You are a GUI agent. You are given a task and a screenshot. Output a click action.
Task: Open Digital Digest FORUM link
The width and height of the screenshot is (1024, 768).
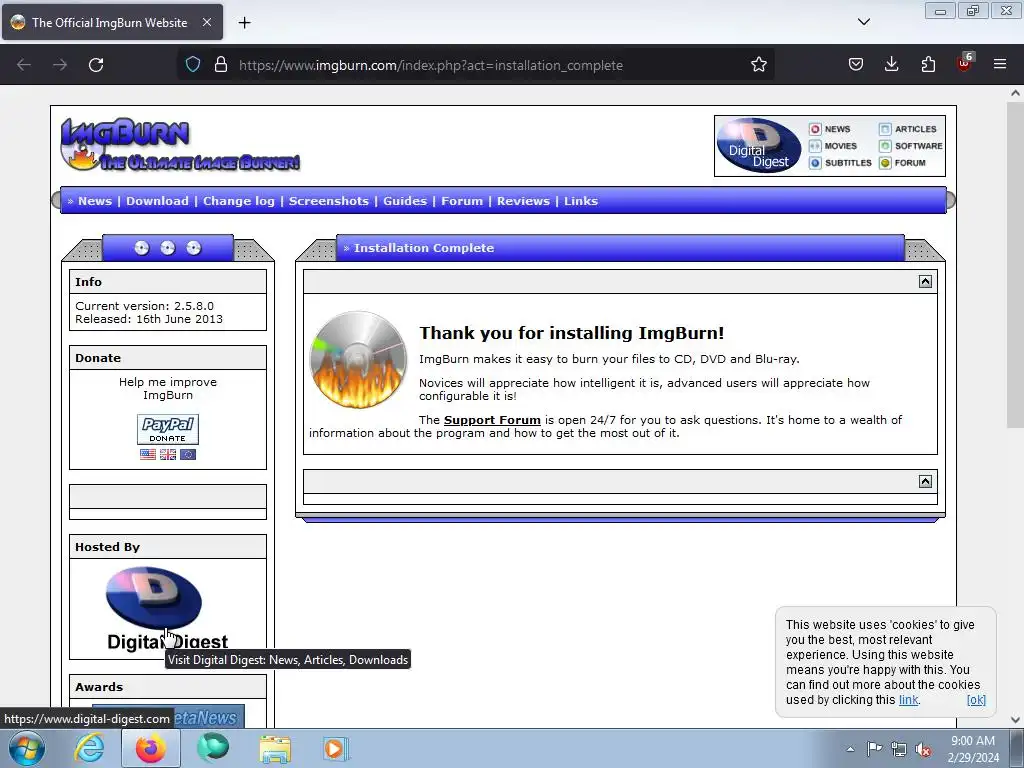point(903,163)
